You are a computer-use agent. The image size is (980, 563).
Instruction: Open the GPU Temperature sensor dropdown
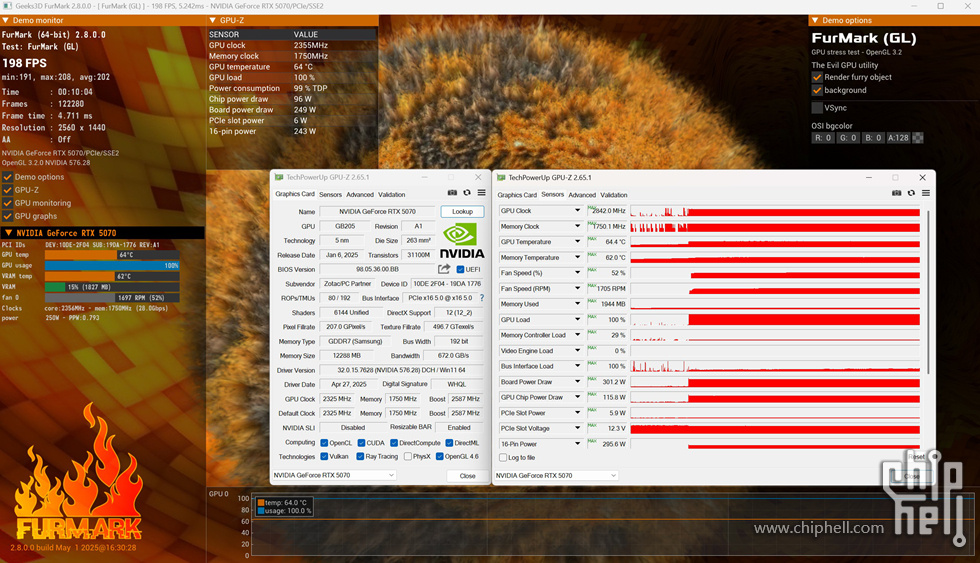577,242
